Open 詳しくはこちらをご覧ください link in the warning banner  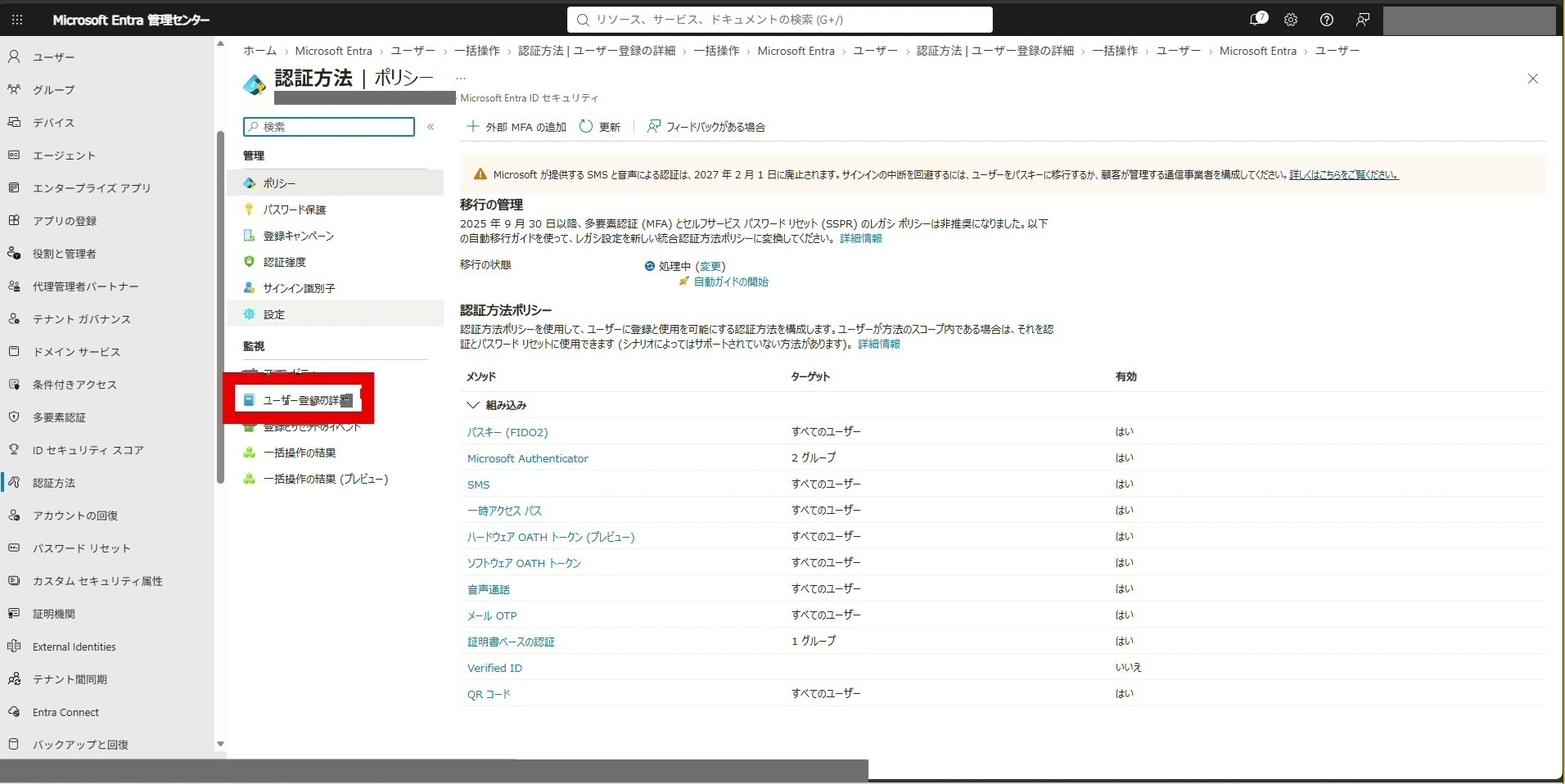(x=1344, y=175)
